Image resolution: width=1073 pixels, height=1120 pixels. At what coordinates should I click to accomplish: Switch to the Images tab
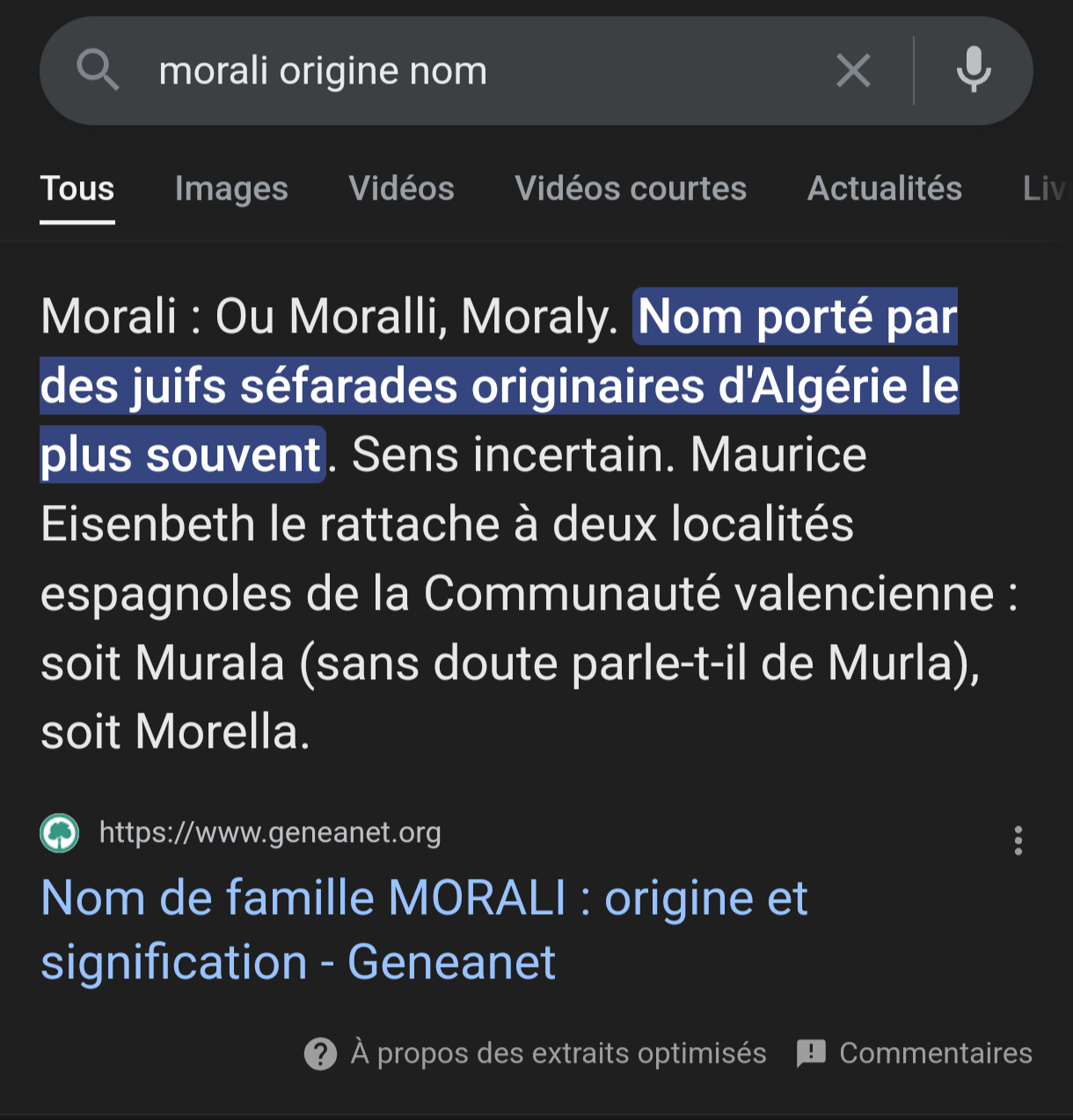tap(231, 188)
